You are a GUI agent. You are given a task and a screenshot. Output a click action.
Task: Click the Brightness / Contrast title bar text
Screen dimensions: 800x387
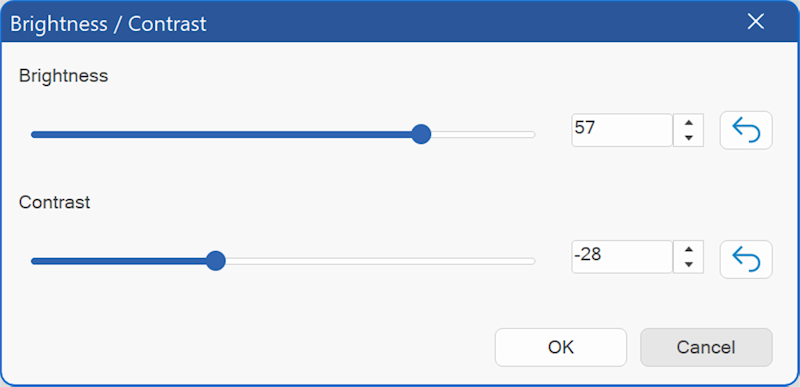click(x=108, y=23)
